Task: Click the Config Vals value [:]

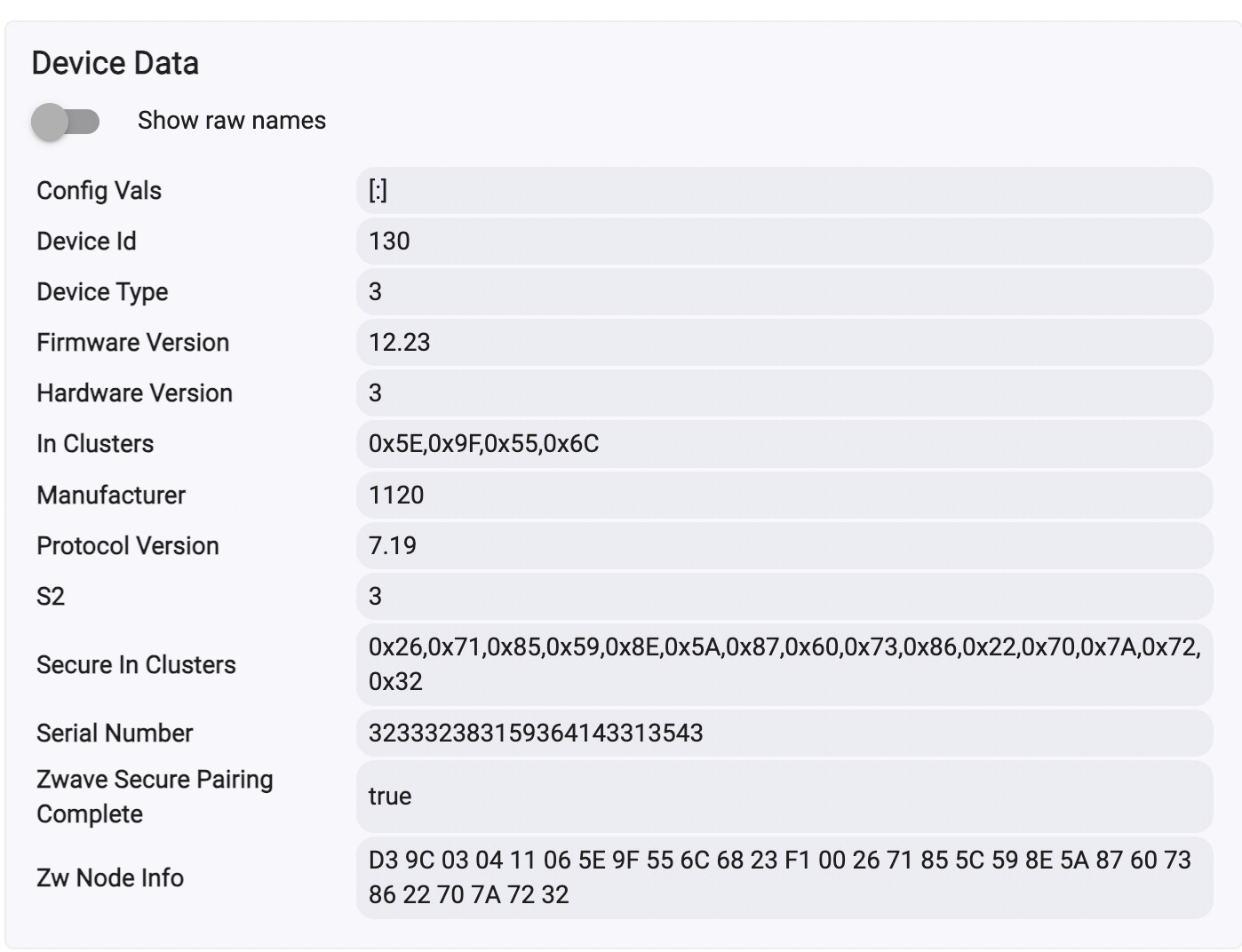Action: pos(784,190)
